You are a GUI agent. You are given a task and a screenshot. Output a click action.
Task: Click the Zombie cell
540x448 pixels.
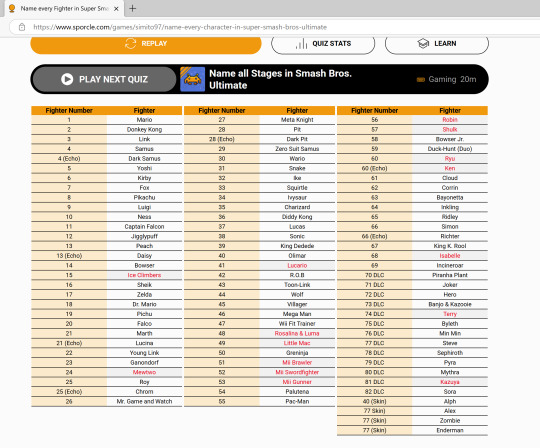click(x=450, y=421)
